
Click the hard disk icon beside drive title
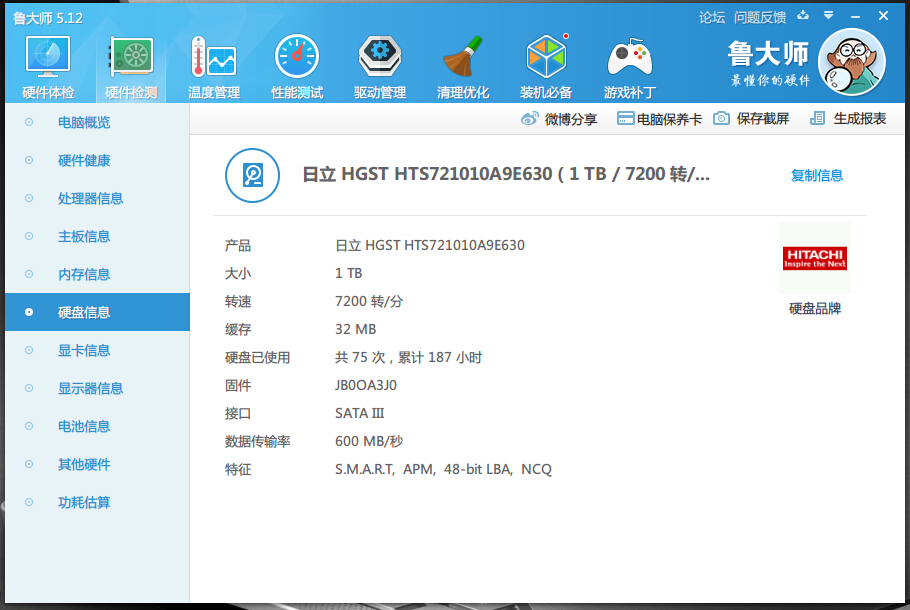(252, 175)
